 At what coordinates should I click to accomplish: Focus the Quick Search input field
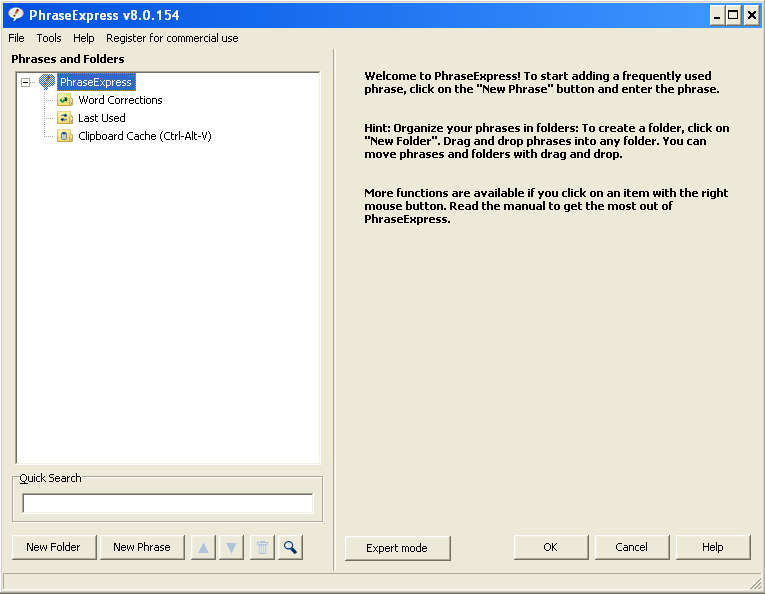tap(167, 503)
